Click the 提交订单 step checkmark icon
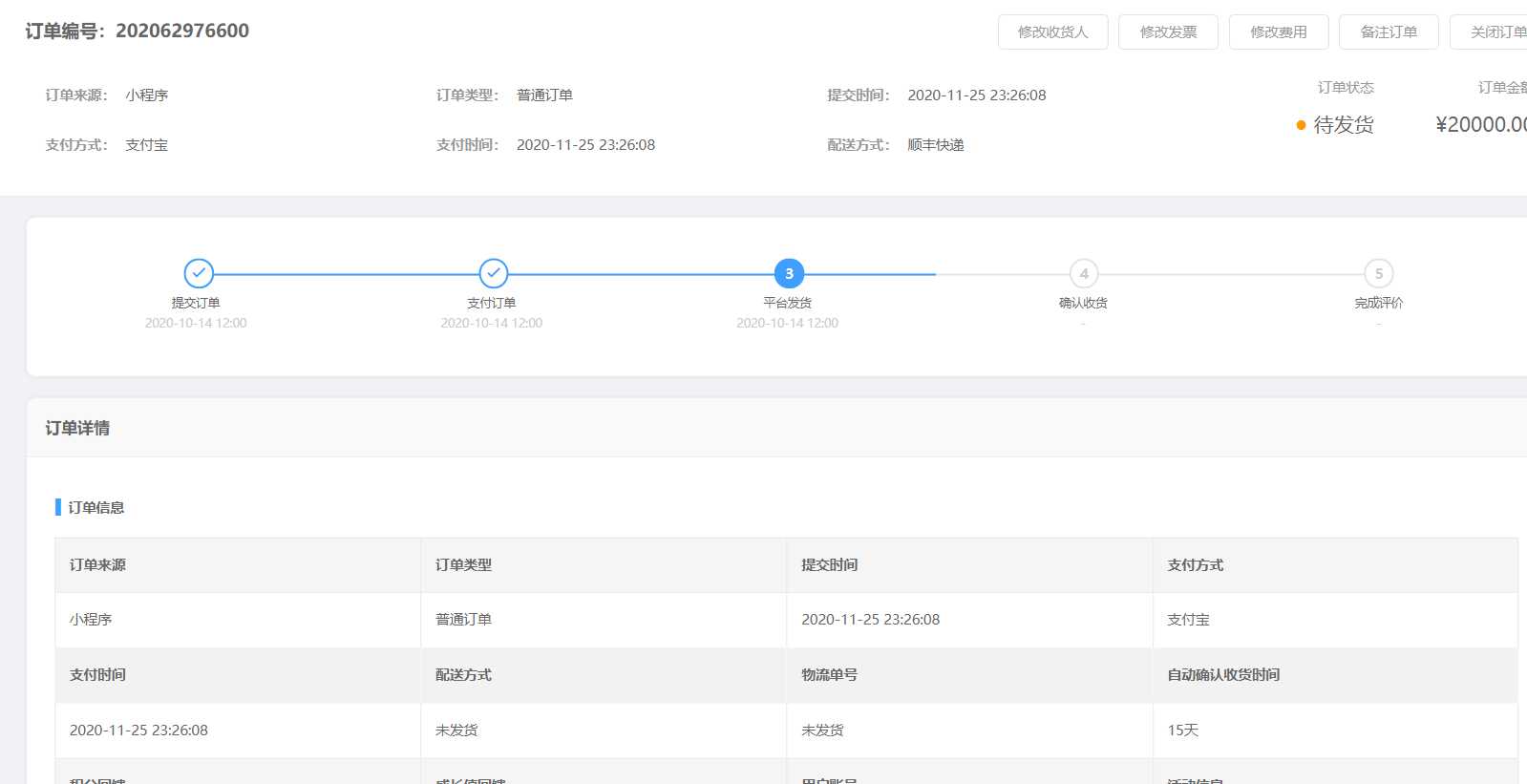Image resolution: width=1527 pixels, height=784 pixels. click(x=199, y=273)
